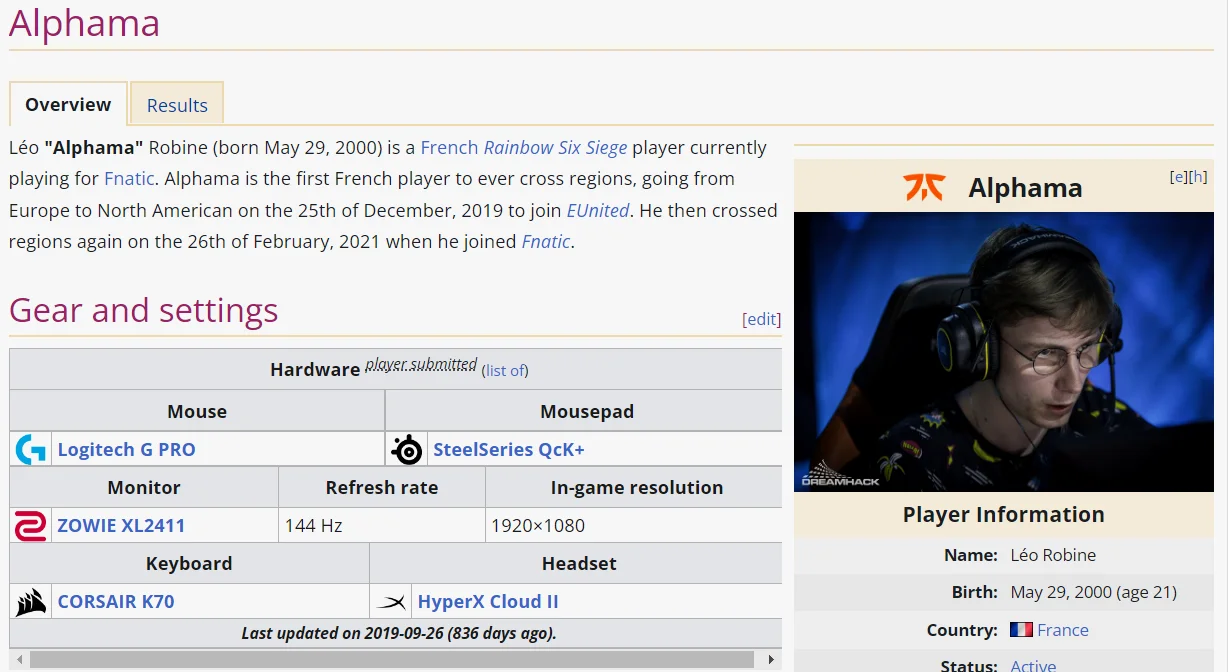
Task: Follow the Fnatic link in first sentence
Action: [129, 179]
